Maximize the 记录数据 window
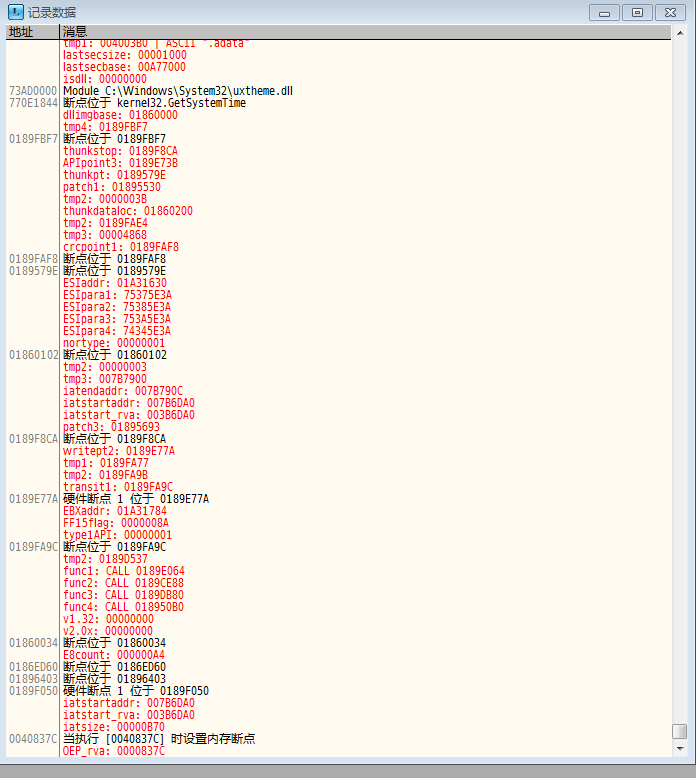 coord(637,13)
